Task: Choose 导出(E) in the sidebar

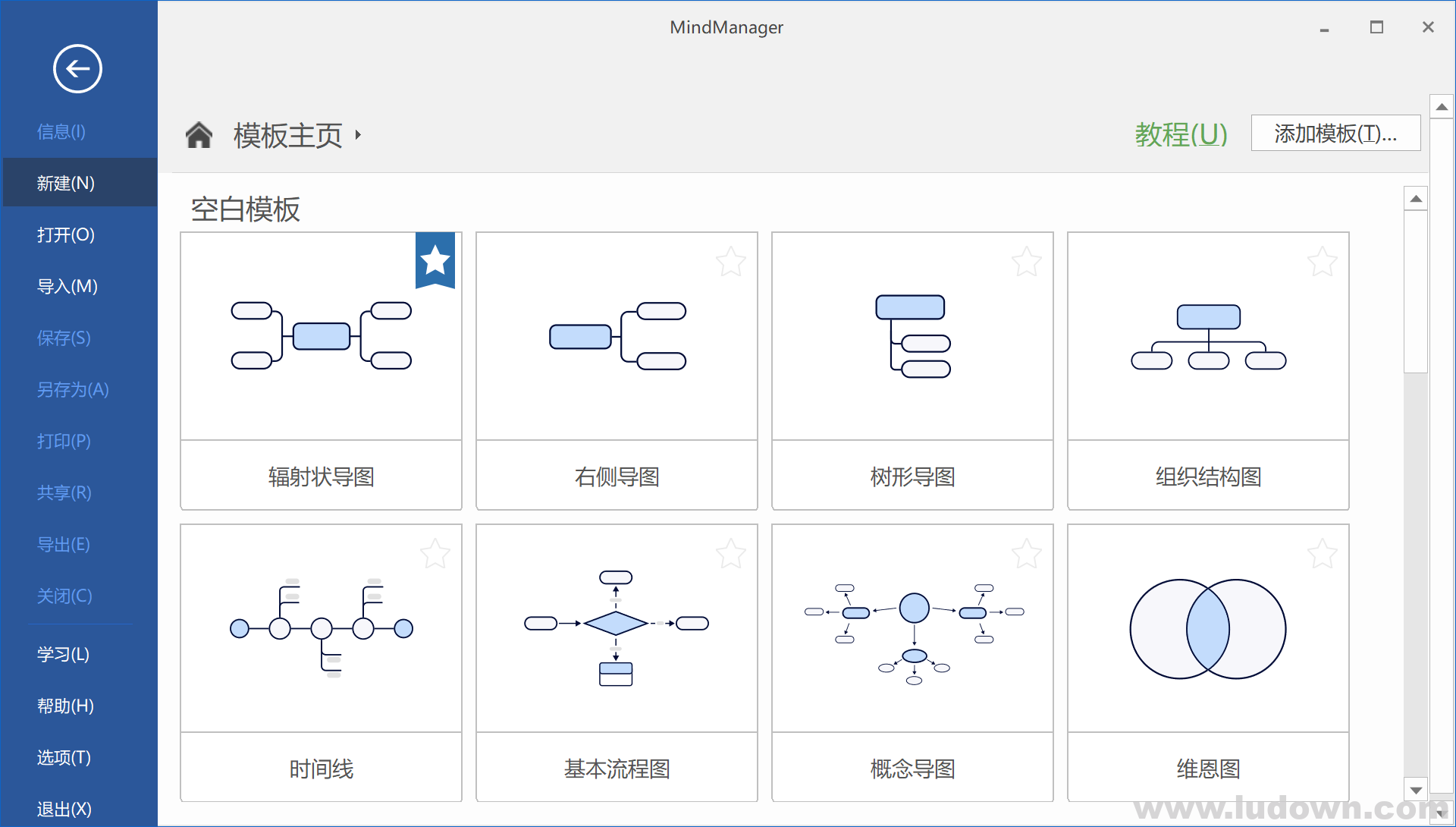Action: pos(64,544)
